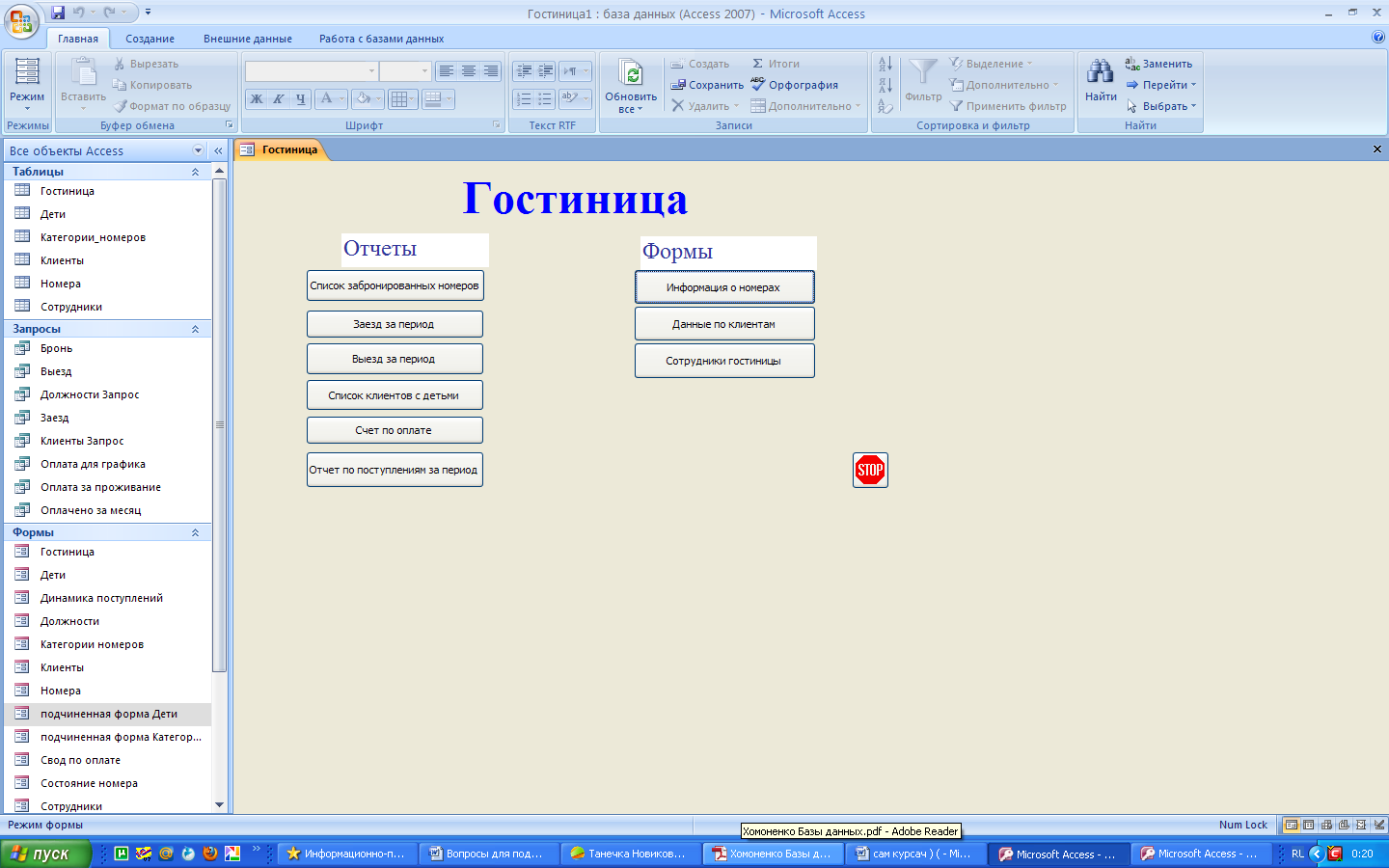
Task: Click the Найти binoculars icon
Action: tap(1101, 71)
